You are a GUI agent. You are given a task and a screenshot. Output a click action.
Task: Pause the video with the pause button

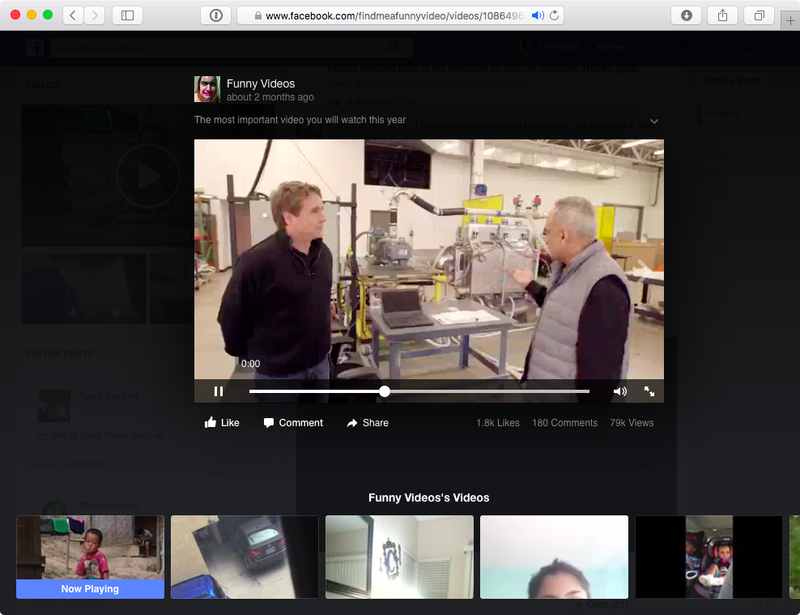click(x=218, y=391)
